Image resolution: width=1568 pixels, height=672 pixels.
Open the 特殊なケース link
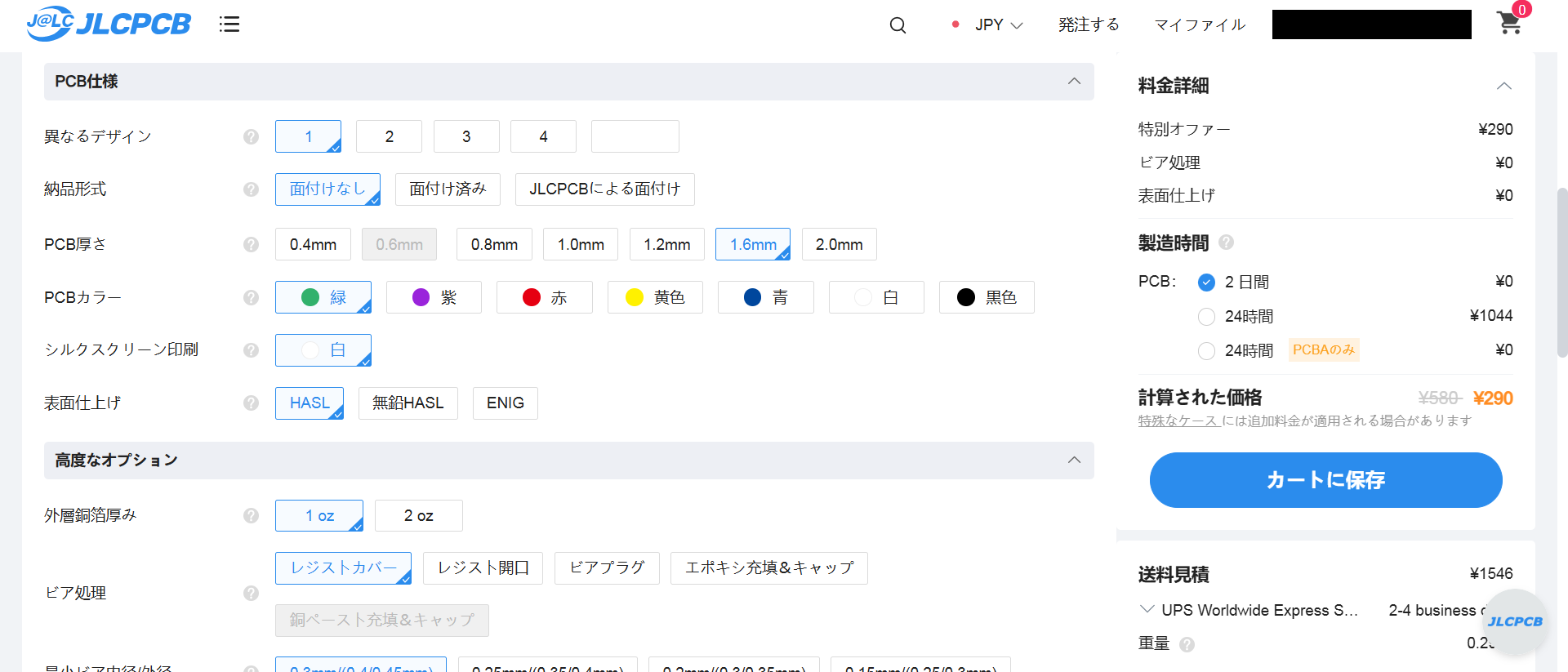[x=1178, y=421]
